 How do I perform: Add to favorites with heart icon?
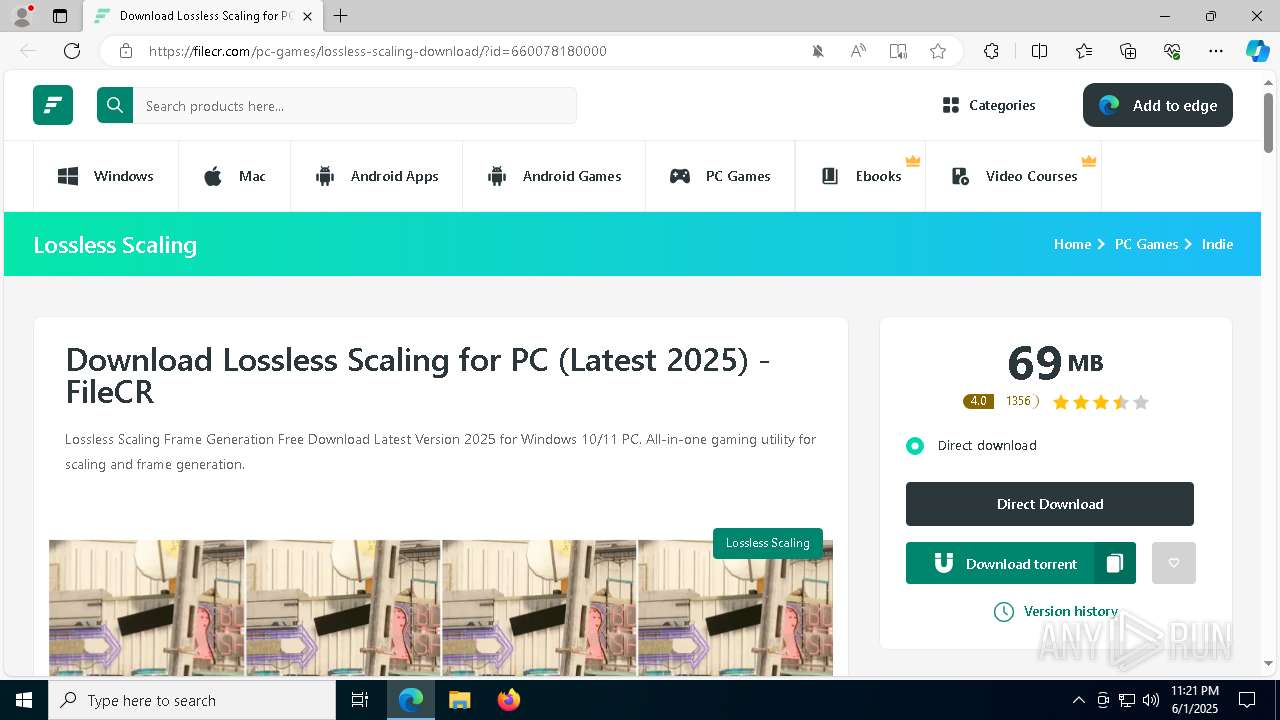tap(1174, 563)
